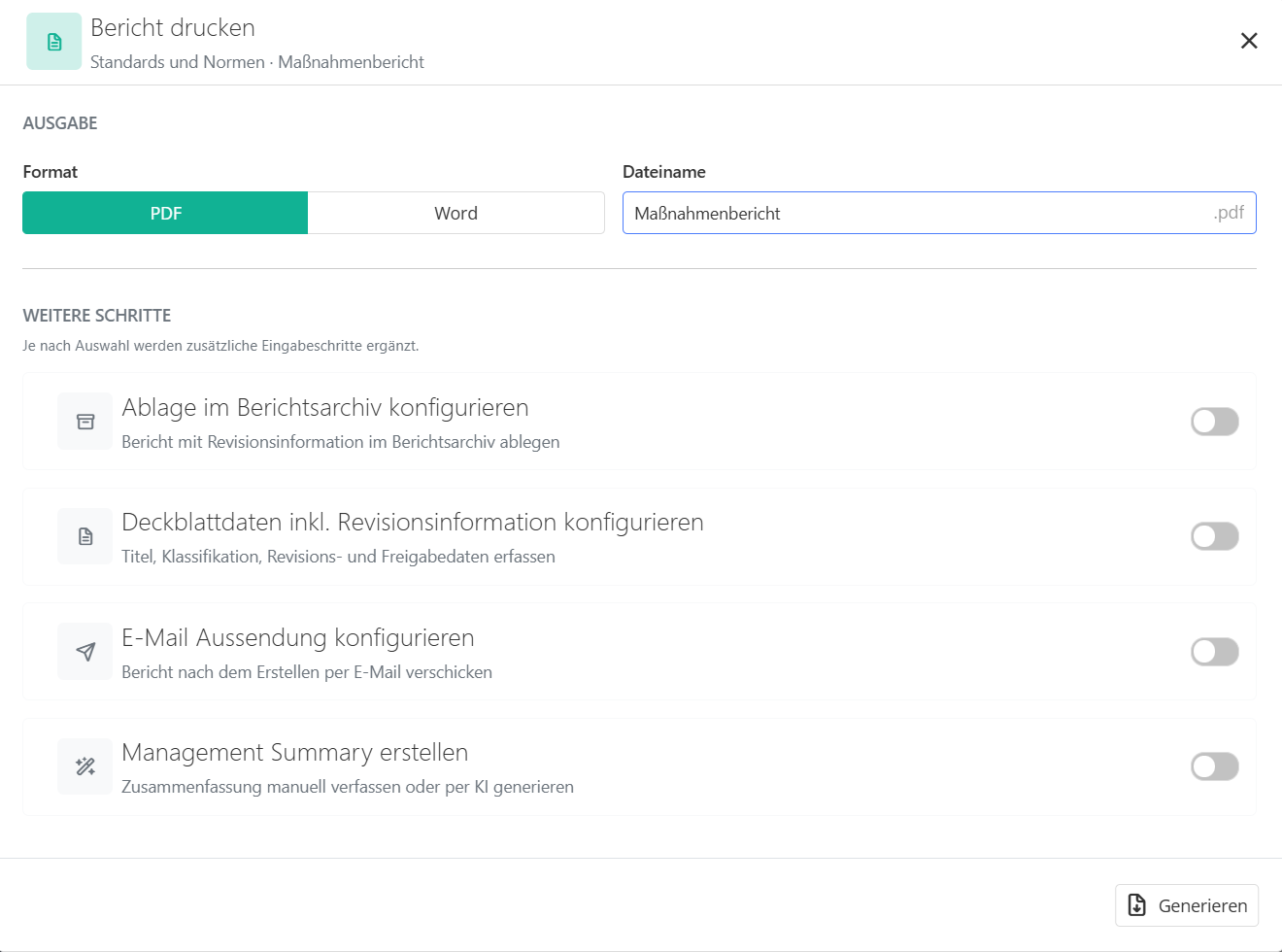Click 'Zusammenfassung manuell verfassen oder per KI generieren'
The width and height of the screenshot is (1282, 952).
(348, 787)
